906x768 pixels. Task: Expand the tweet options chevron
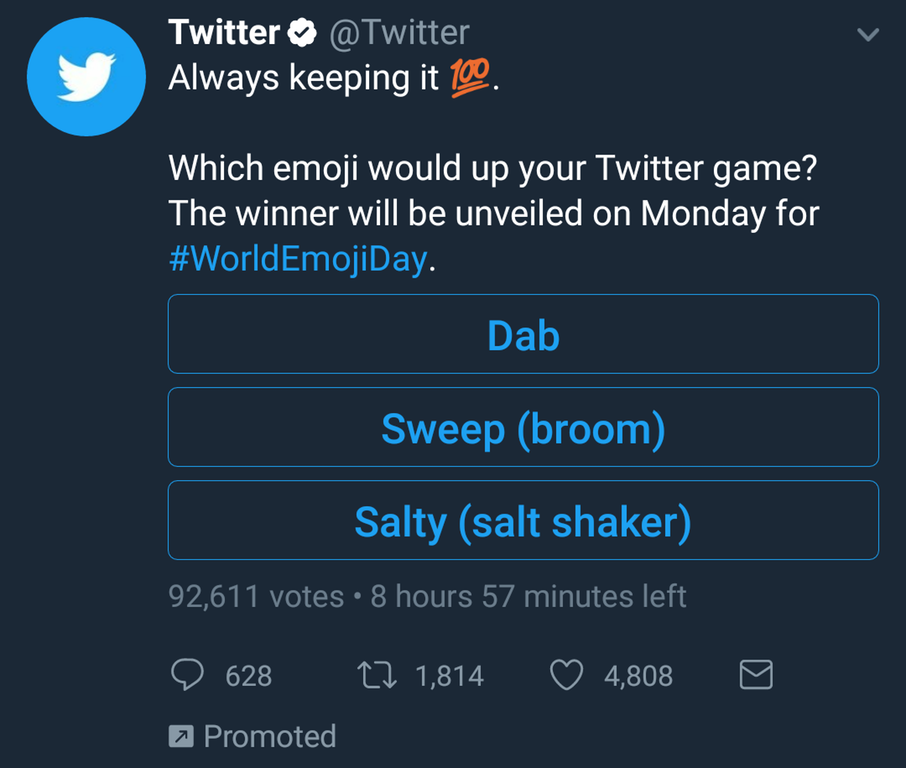pyautogui.click(x=868, y=35)
